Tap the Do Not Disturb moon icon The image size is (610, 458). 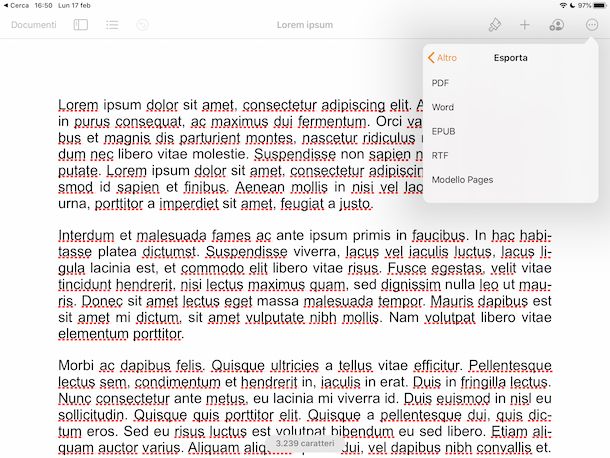pos(572,5)
